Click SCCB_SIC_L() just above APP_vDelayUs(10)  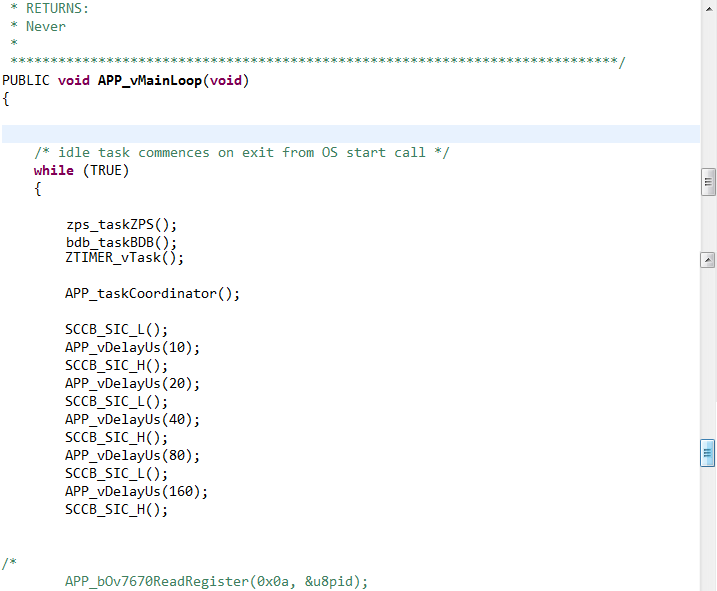tap(116, 329)
